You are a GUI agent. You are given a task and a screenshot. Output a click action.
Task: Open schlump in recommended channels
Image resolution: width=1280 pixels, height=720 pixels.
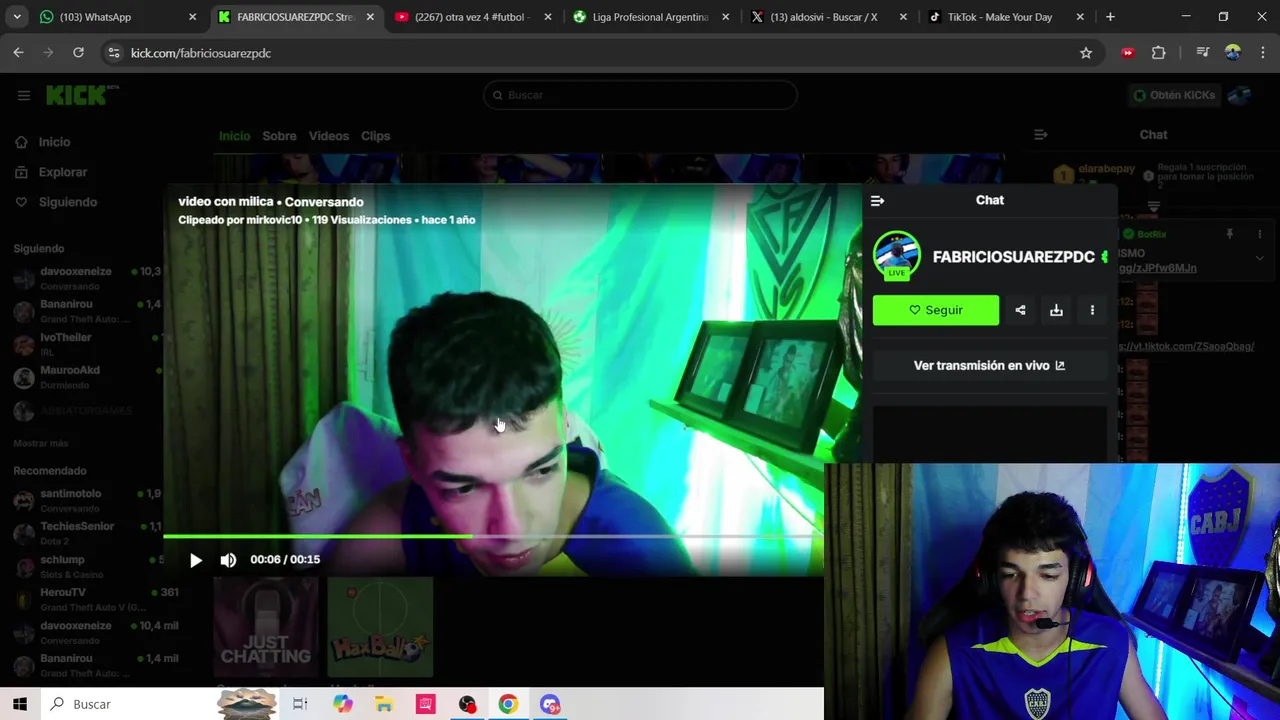(87, 566)
